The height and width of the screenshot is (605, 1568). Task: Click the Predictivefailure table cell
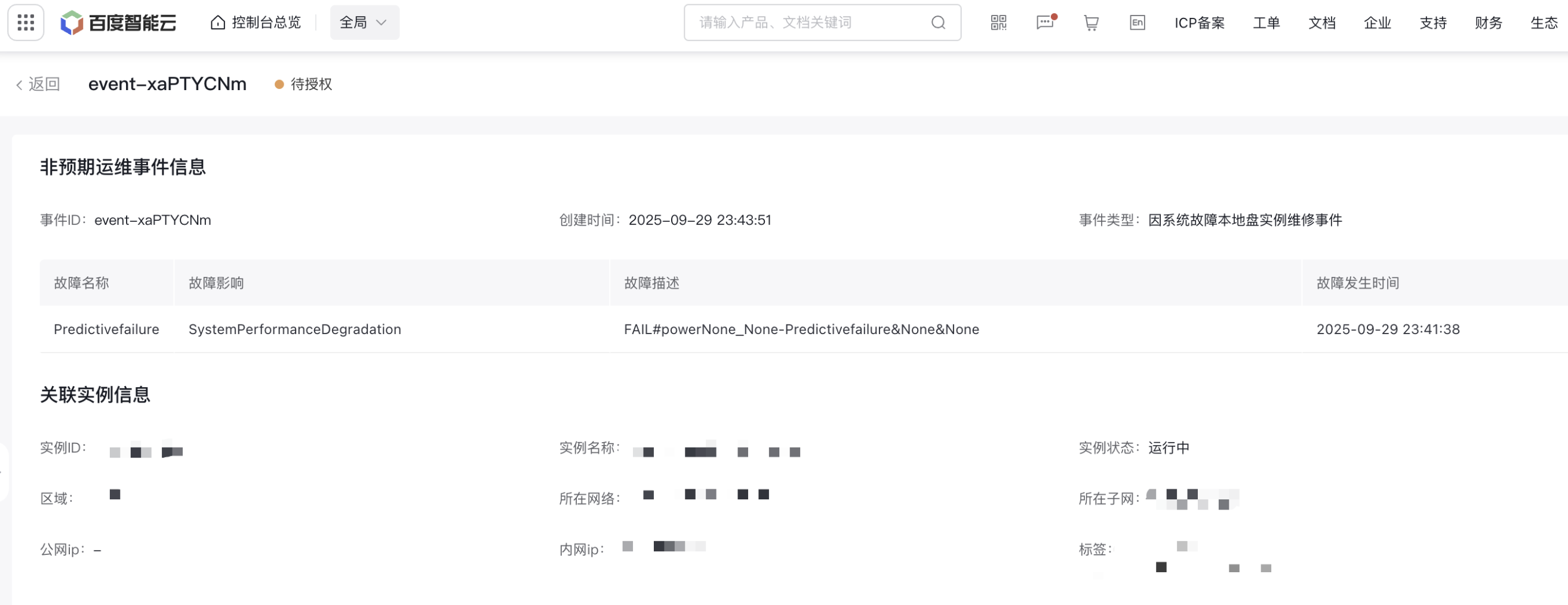coord(106,329)
